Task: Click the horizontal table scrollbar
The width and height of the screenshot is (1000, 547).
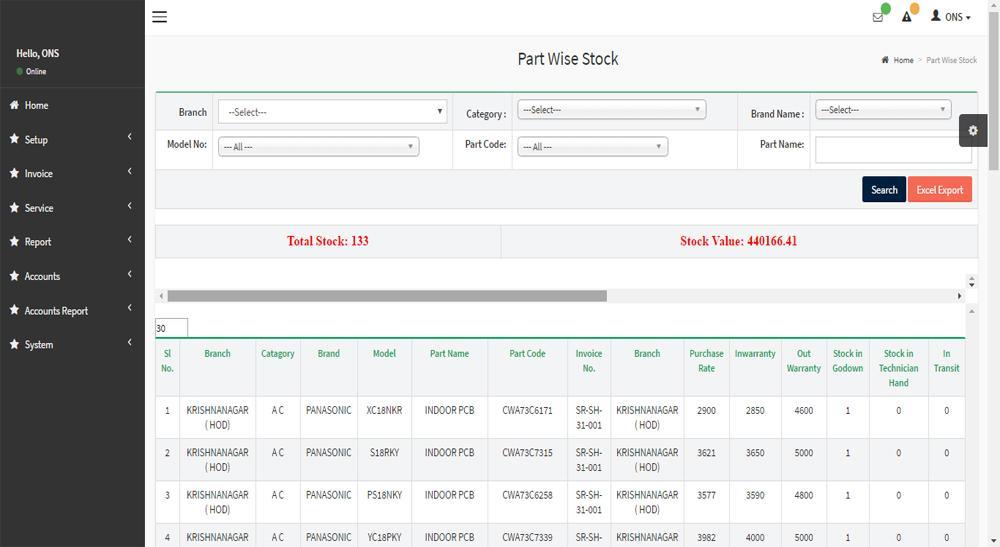Action: [x=387, y=296]
